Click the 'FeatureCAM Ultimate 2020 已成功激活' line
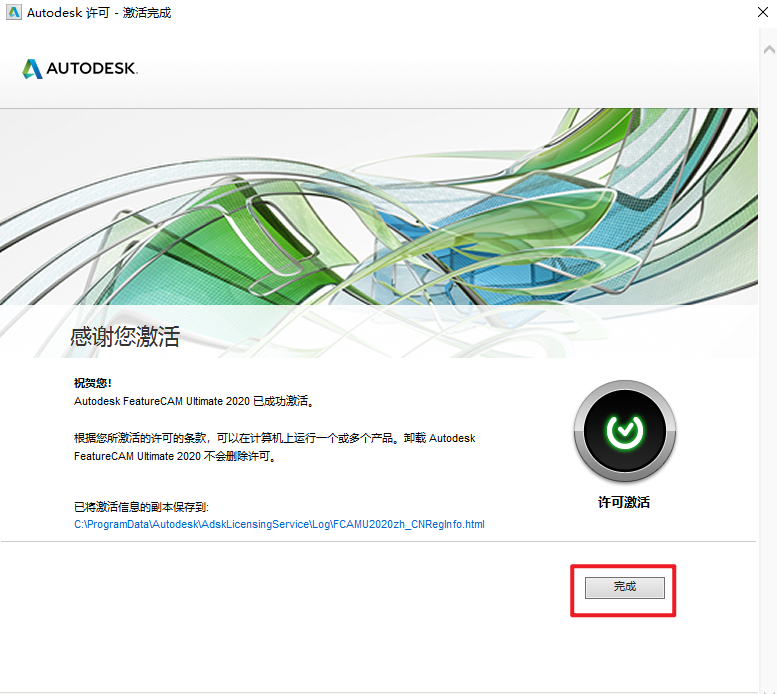This screenshot has height=694, width=777. point(194,401)
